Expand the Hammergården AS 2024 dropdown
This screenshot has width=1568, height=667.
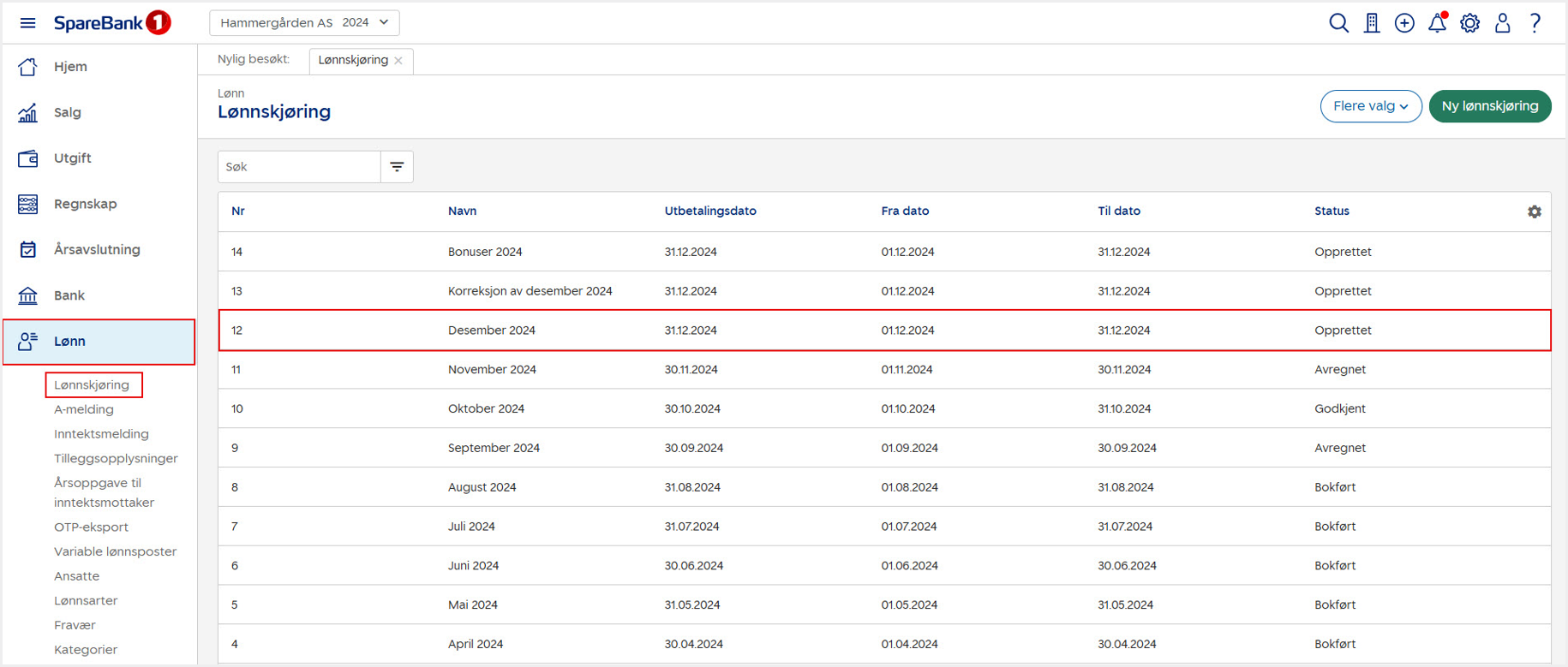[x=304, y=23]
